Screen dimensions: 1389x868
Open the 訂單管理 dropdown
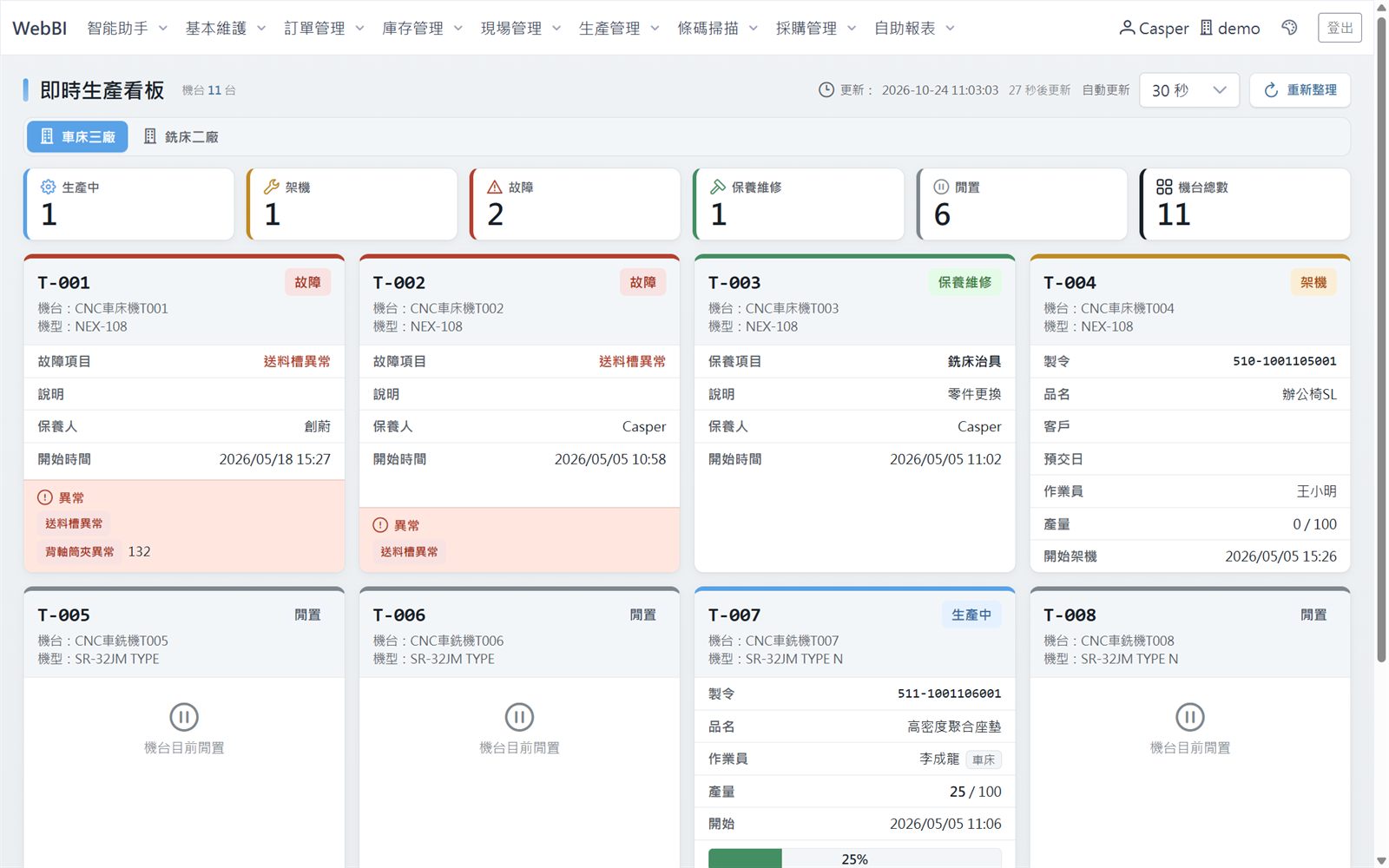tap(325, 28)
